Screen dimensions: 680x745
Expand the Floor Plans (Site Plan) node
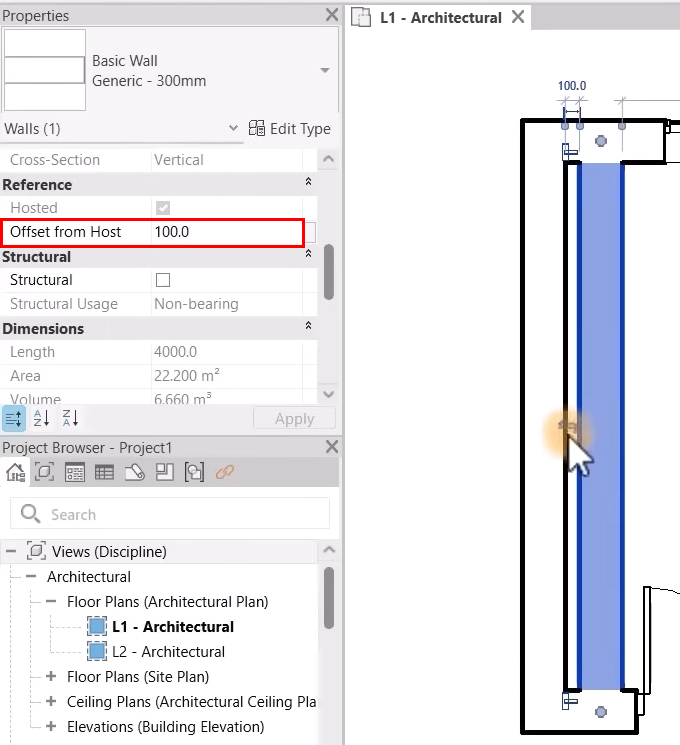[x=52, y=677]
